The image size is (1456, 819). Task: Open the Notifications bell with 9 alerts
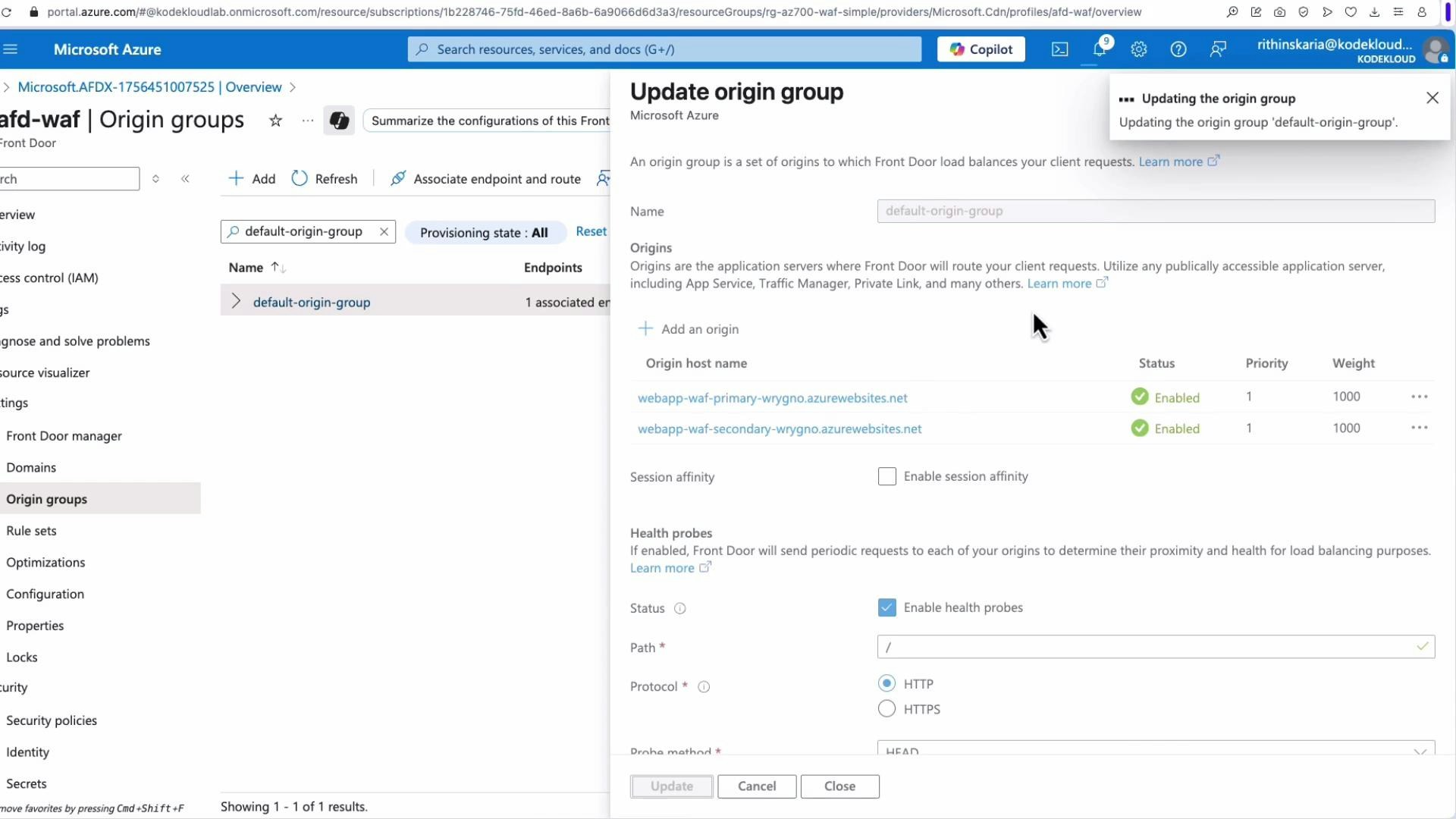click(1100, 49)
